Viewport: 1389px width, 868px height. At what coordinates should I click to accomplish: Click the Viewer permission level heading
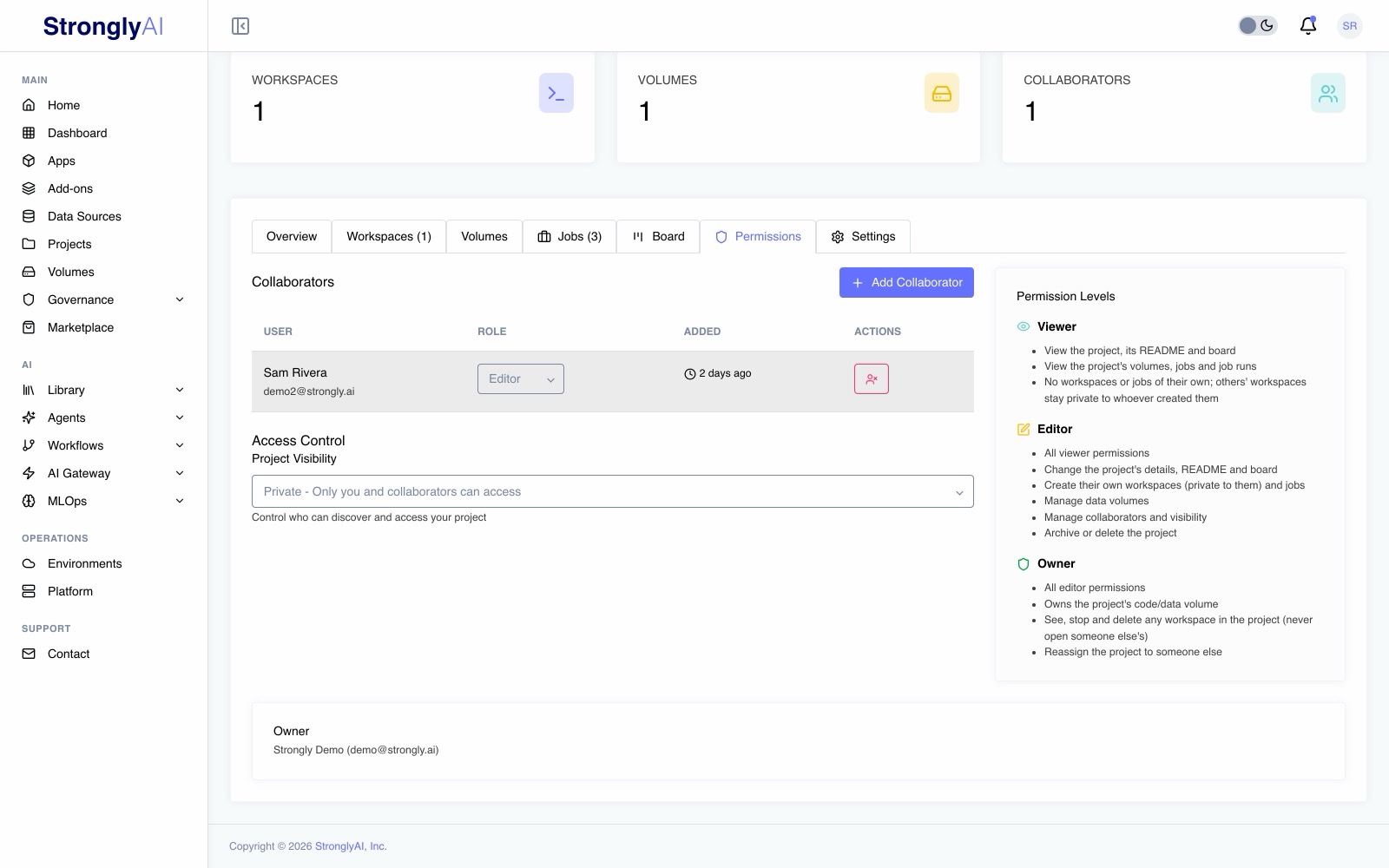click(x=1057, y=326)
